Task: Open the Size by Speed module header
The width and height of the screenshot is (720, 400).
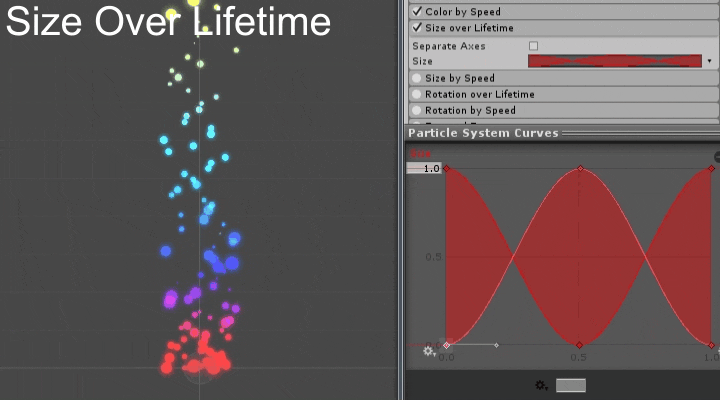Action: (x=564, y=78)
